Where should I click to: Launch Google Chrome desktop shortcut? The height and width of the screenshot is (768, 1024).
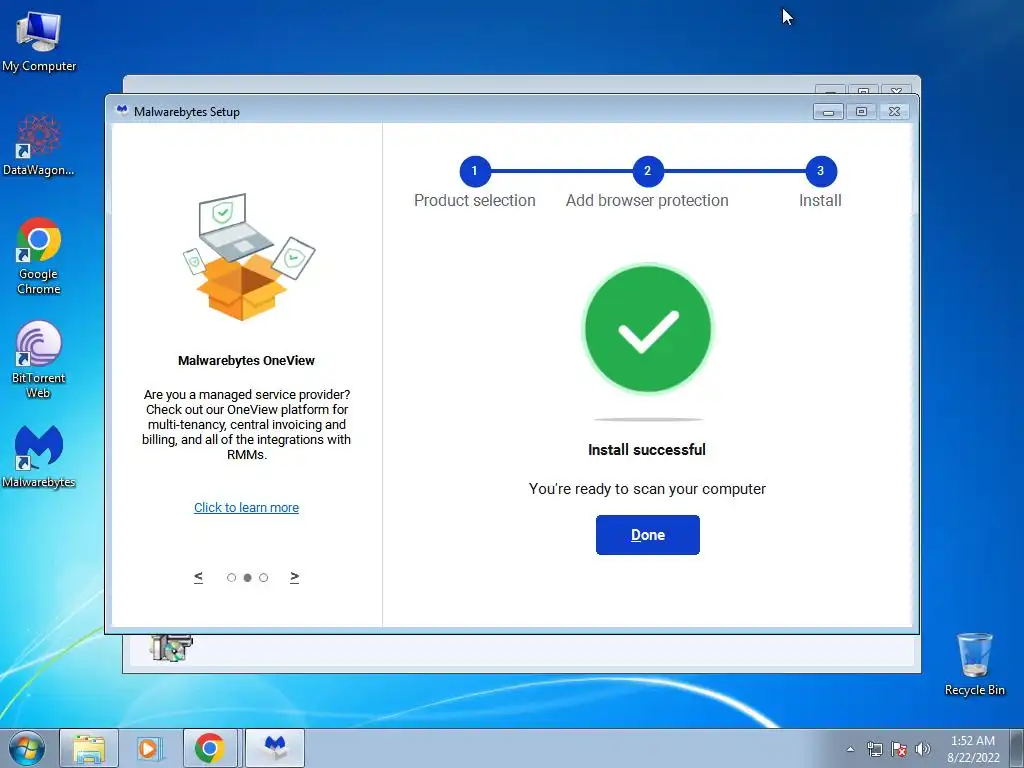[x=39, y=256]
